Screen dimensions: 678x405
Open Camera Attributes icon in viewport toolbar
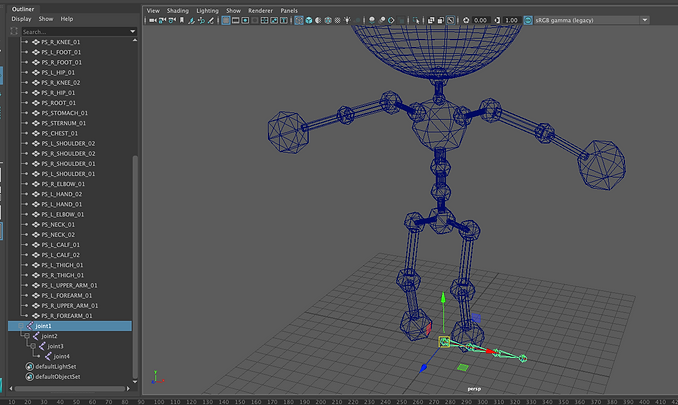(172, 20)
